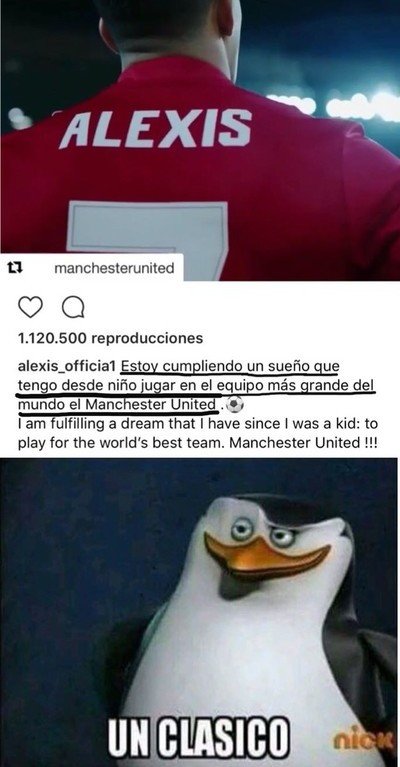Click the ALEXIS name on the jersey
Image resolution: width=400 pixels, height=767 pixels.
pyautogui.click(x=155, y=128)
